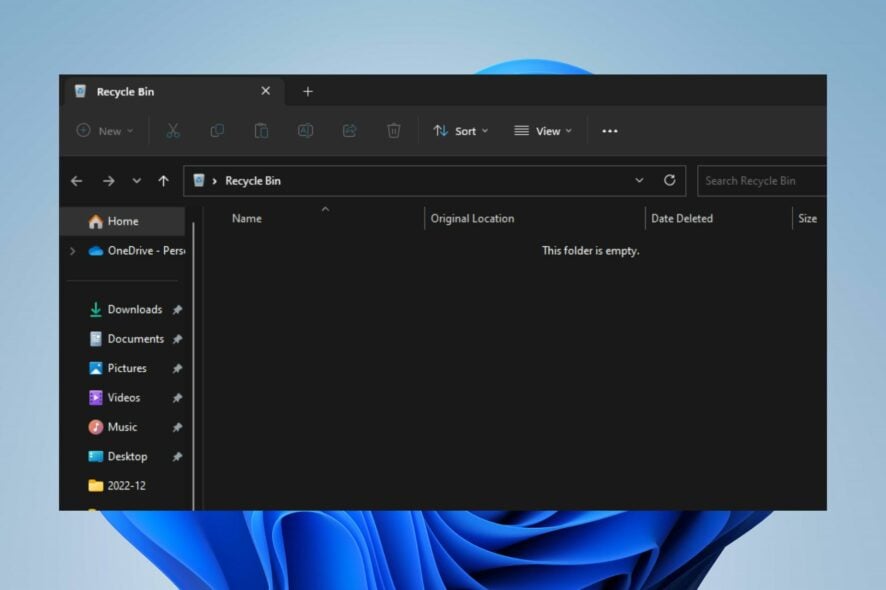Viewport: 886px width, 590px height.
Task: Sort by the Size column header
Action: pyautogui.click(x=810, y=219)
